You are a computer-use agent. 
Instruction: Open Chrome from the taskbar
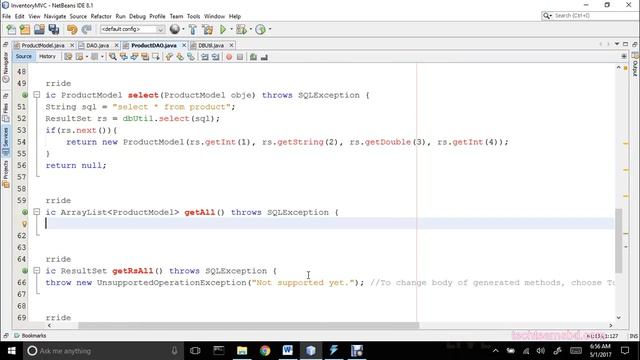[265, 351]
